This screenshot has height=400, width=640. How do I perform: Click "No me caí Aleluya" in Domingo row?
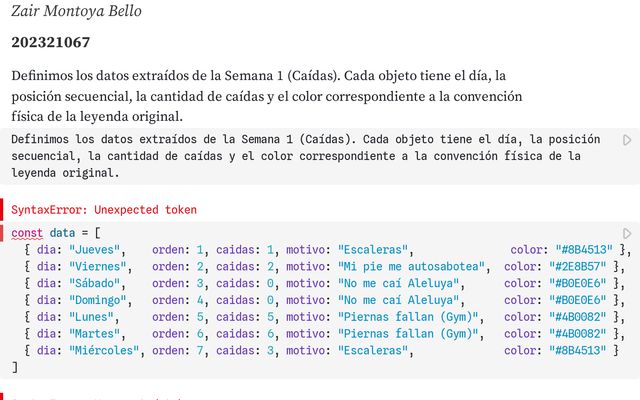point(399,300)
